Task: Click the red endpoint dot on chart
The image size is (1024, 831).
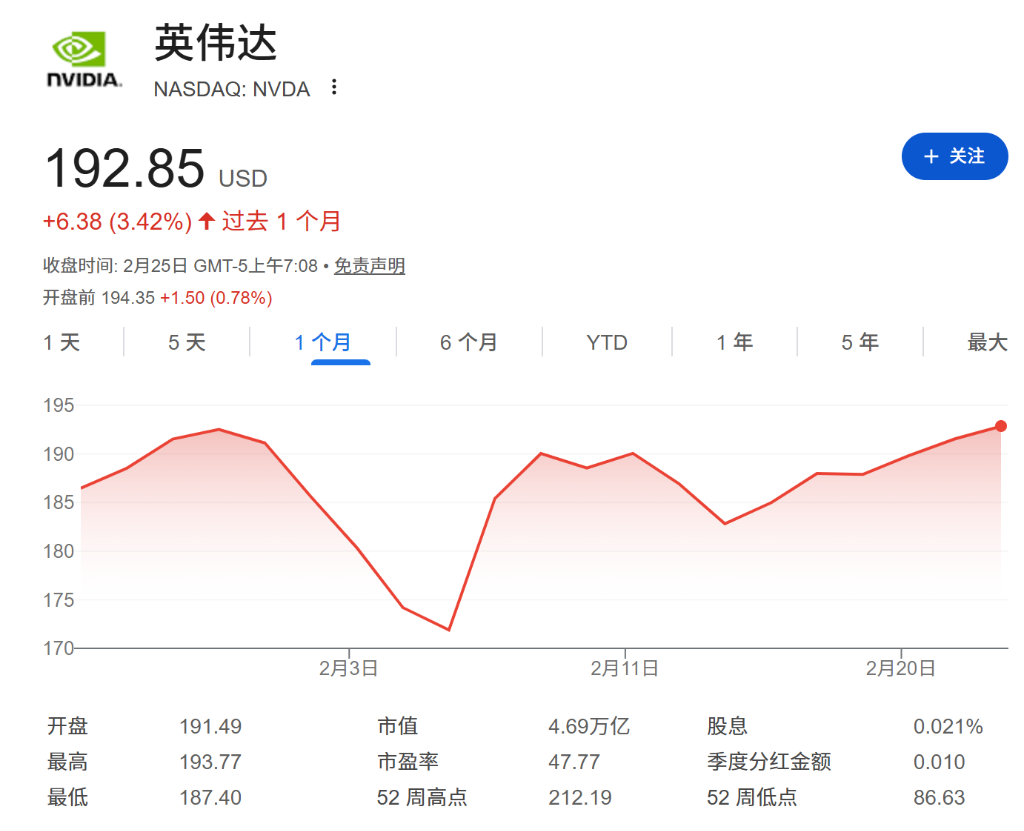Action: (x=1001, y=426)
